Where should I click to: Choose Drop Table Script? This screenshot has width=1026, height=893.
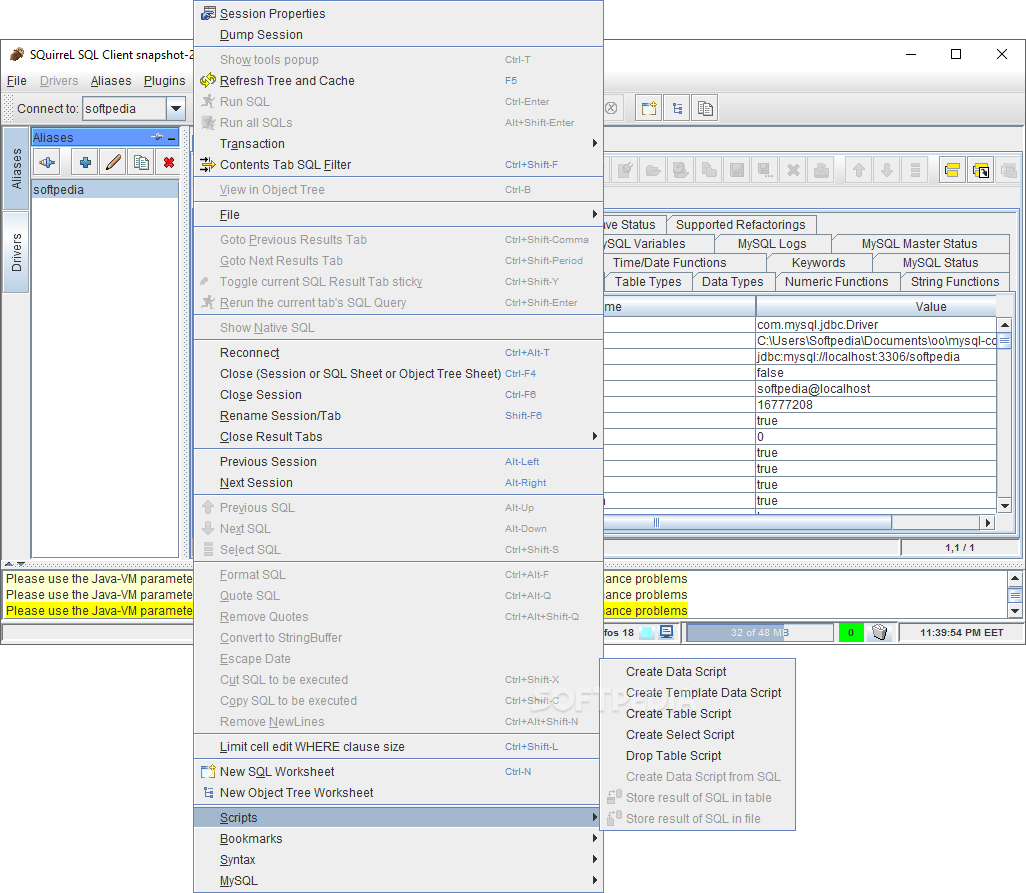(x=698, y=755)
